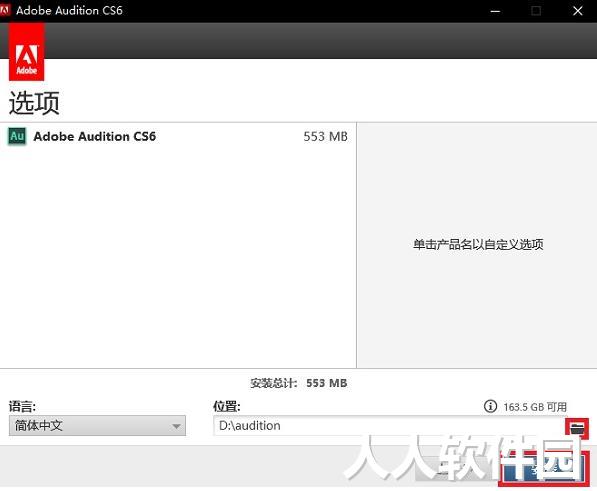Click the 选项 heading
Image resolution: width=597 pixels, height=491 pixels.
(34, 103)
